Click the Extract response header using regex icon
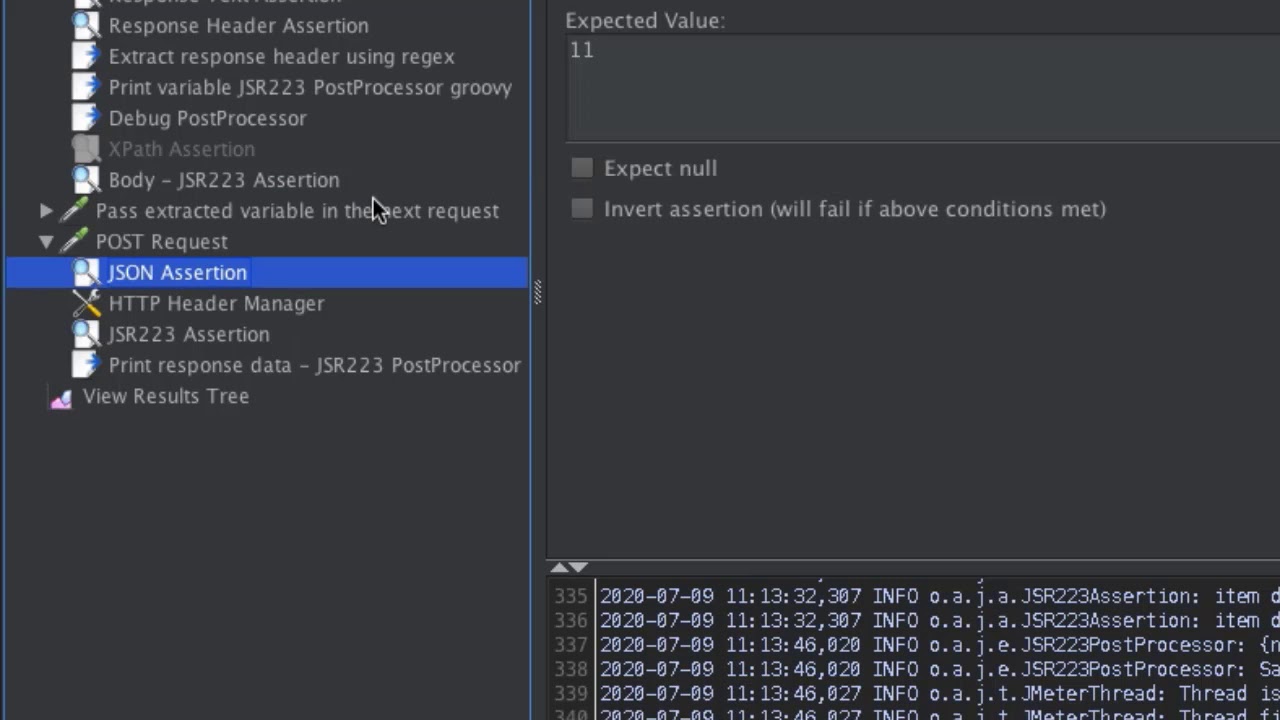 click(x=86, y=57)
